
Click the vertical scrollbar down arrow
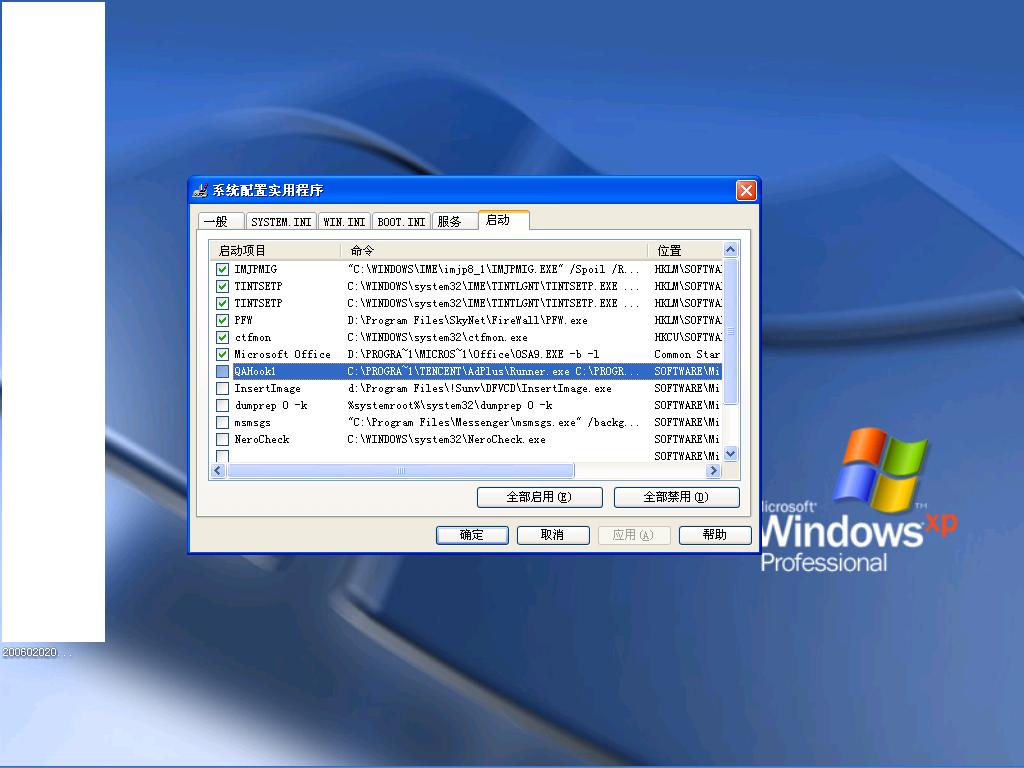(731, 454)
